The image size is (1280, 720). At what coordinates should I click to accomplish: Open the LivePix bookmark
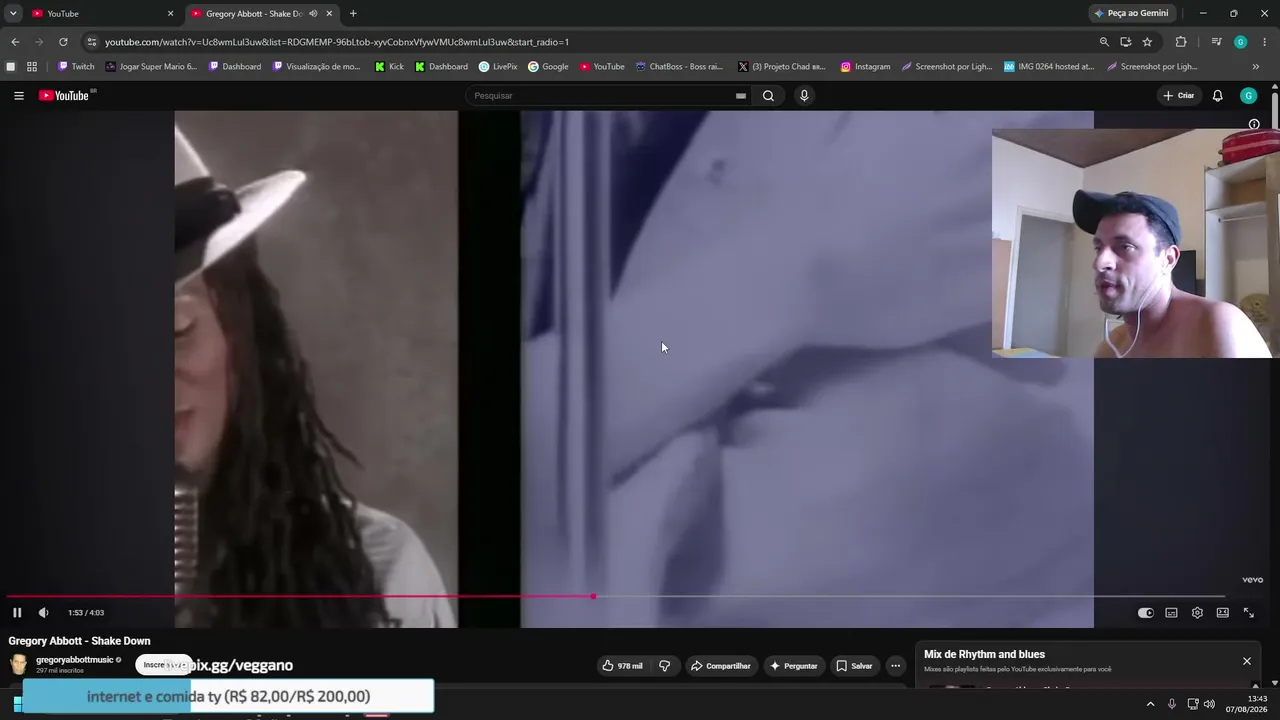coord(498,67)
